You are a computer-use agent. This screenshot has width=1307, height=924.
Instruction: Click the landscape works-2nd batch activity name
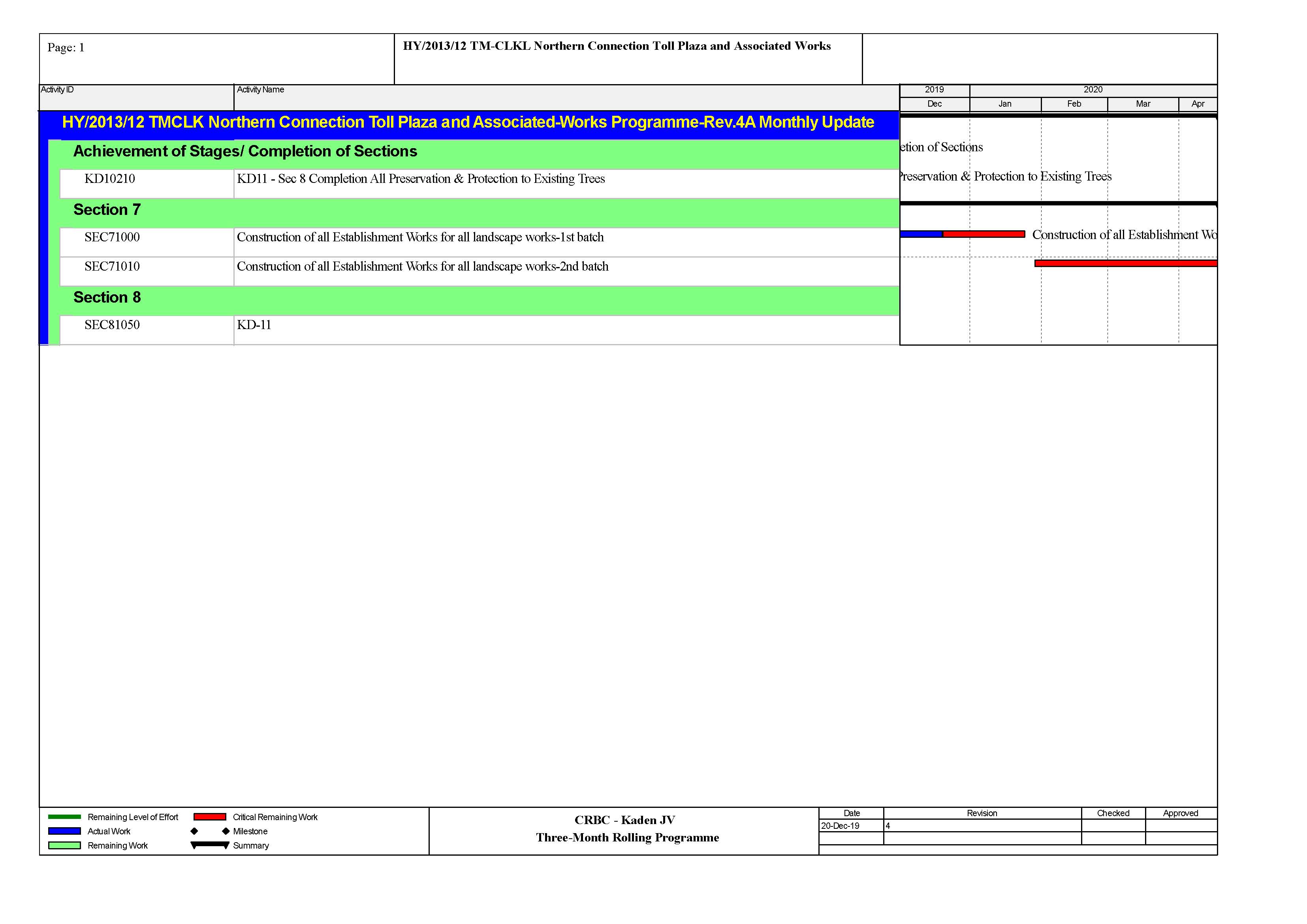pyautogui.click(x=422, y=266)
